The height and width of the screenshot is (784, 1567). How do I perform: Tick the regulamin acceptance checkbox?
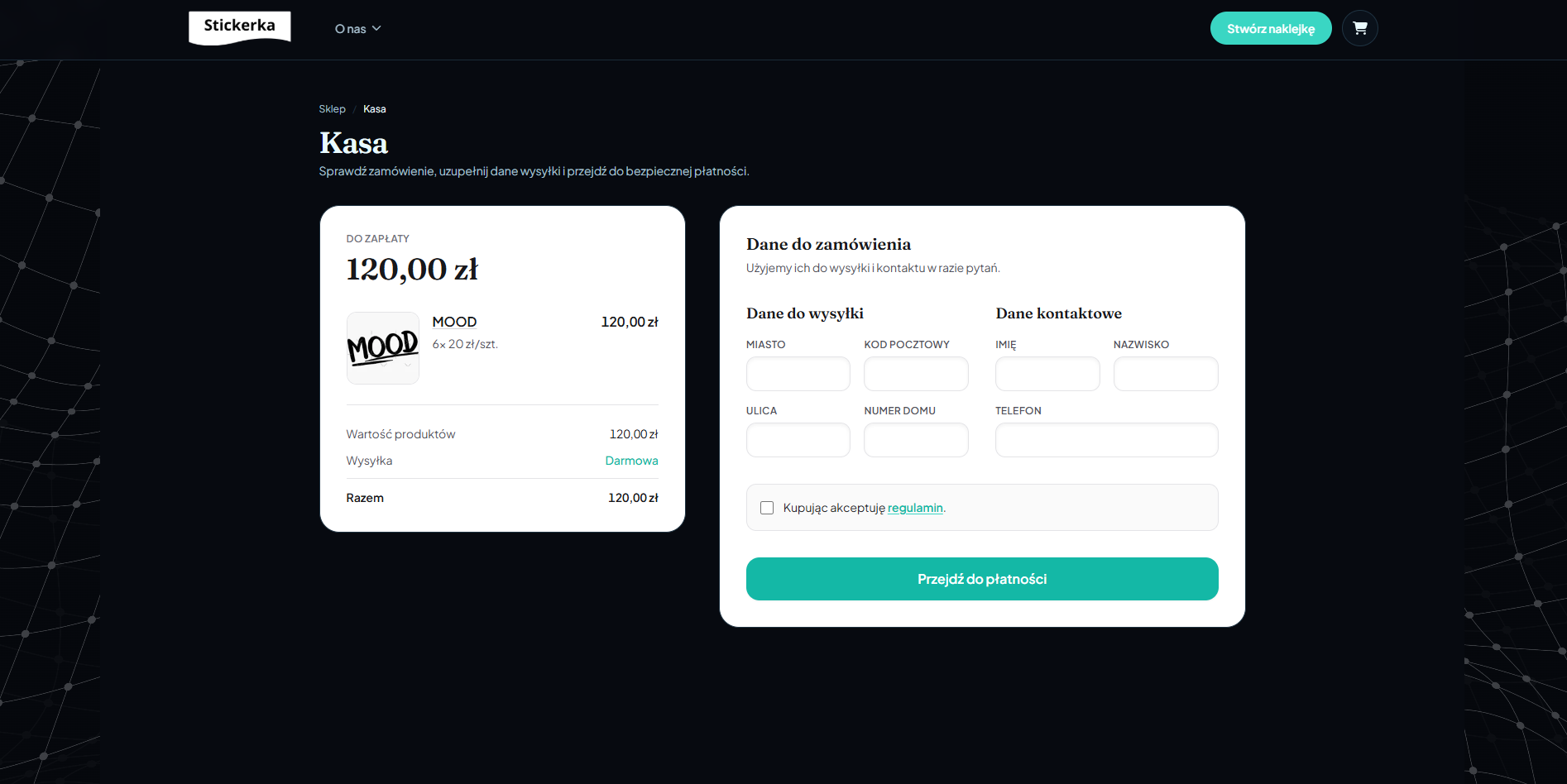pos(767,508)
